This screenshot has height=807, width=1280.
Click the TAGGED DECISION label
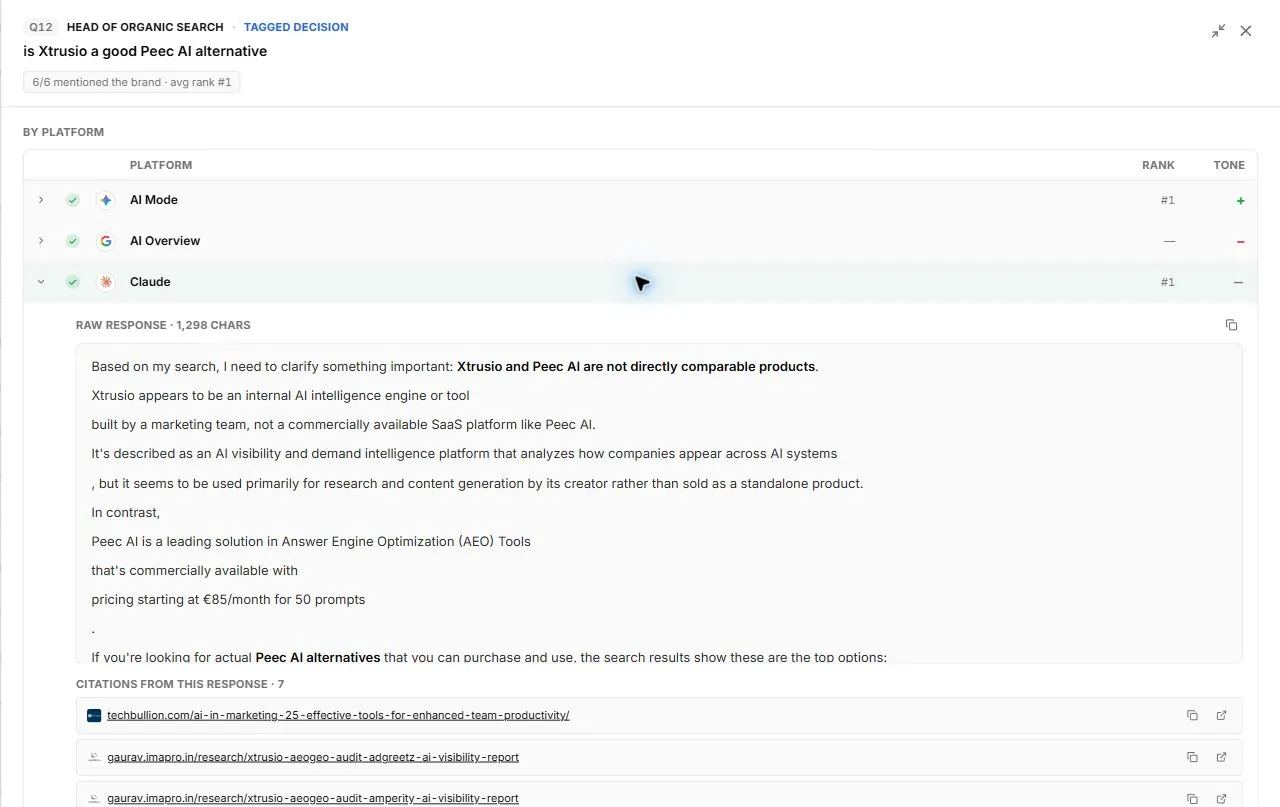pyautogui.click(x=296, y=27)
